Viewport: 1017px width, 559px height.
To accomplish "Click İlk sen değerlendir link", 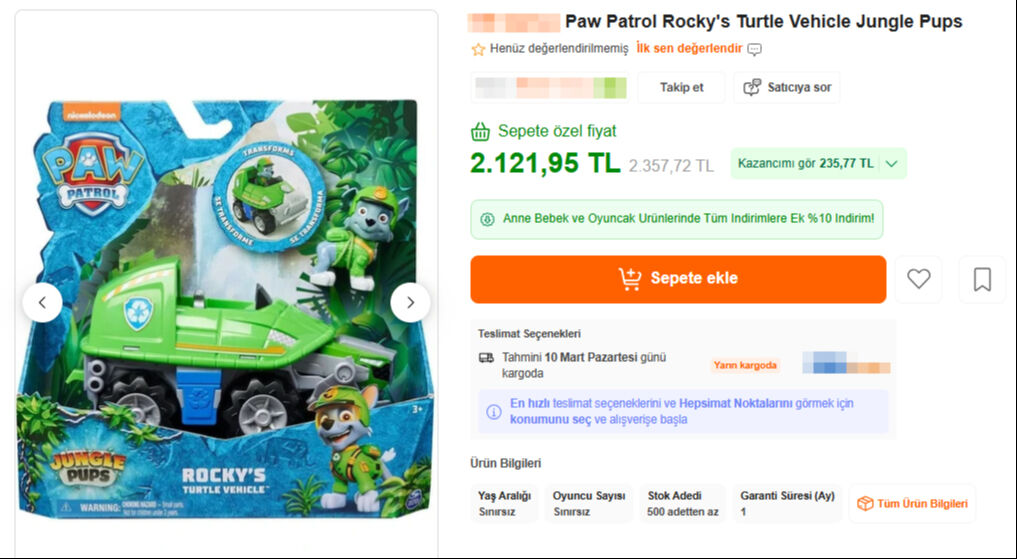I will pyautogui.click(x=689, y=48).
